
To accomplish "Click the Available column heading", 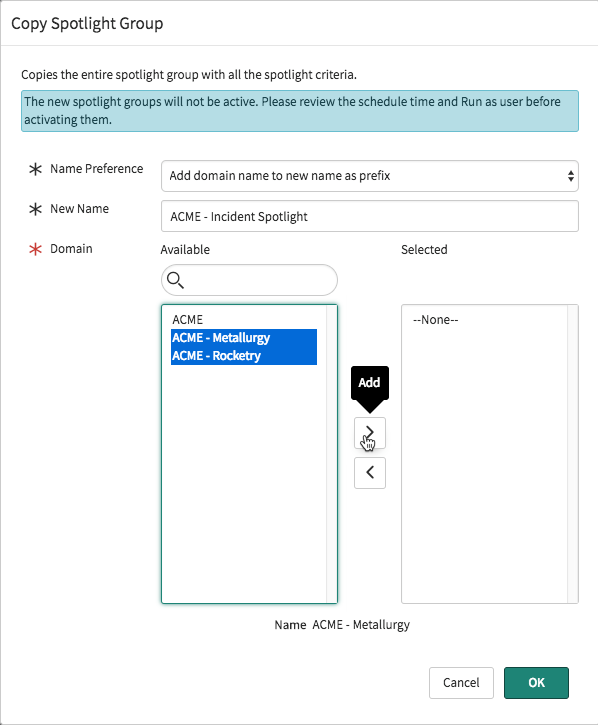I will click(185, 250).
